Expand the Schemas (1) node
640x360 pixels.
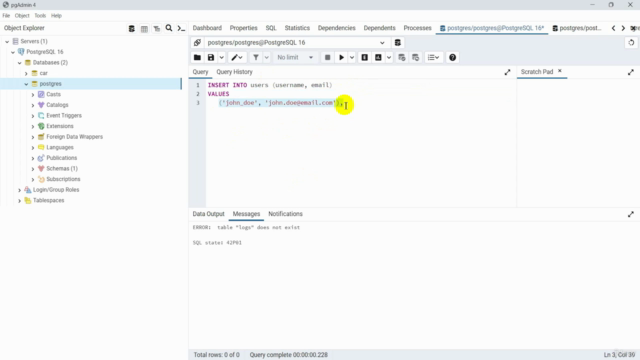(x=33, y=169)
